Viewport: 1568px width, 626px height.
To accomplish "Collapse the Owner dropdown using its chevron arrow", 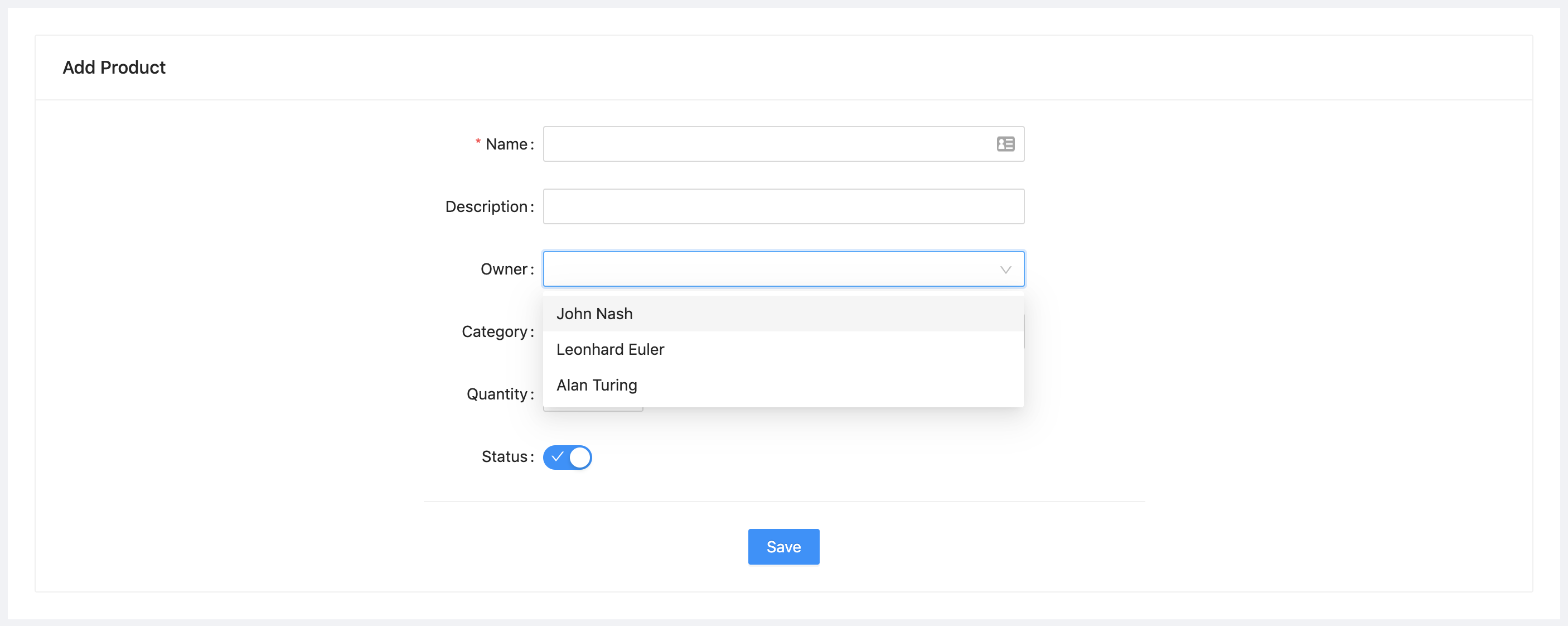I will 1005,270.
